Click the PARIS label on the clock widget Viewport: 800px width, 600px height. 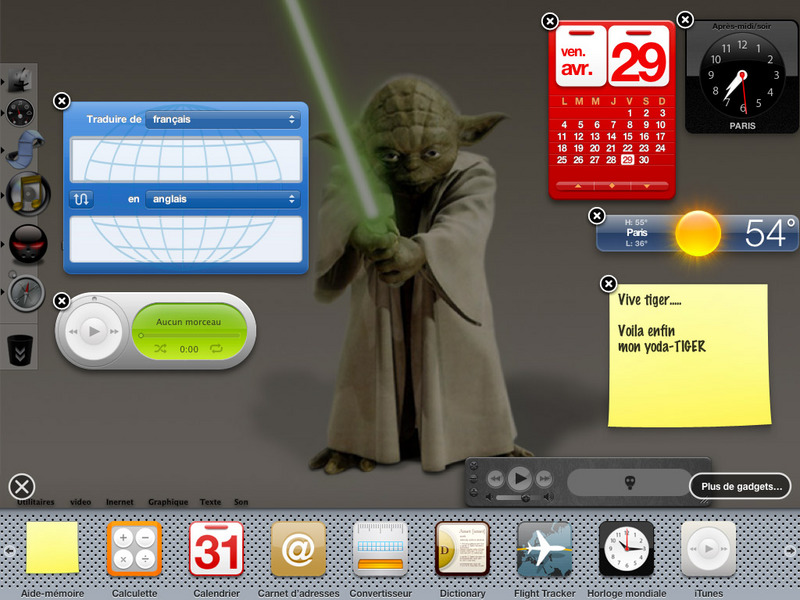[x=742, y=126]
